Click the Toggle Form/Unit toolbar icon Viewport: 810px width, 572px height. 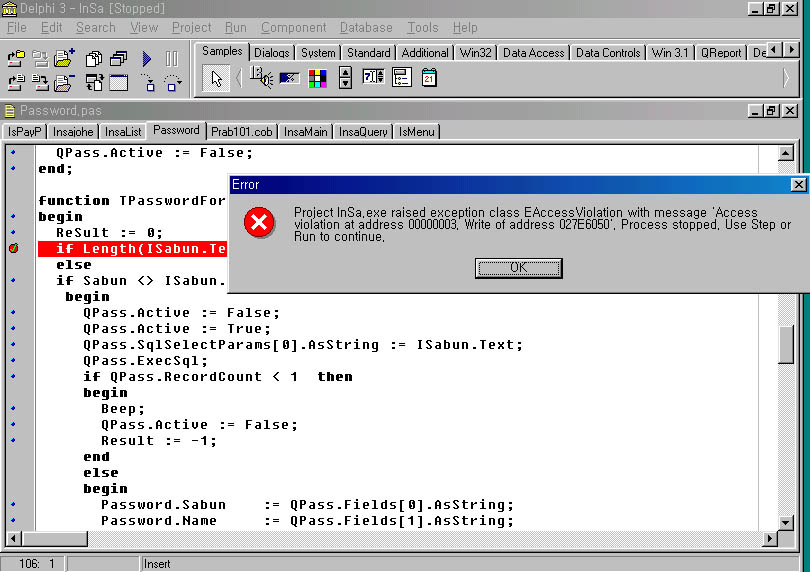(95, 83)
